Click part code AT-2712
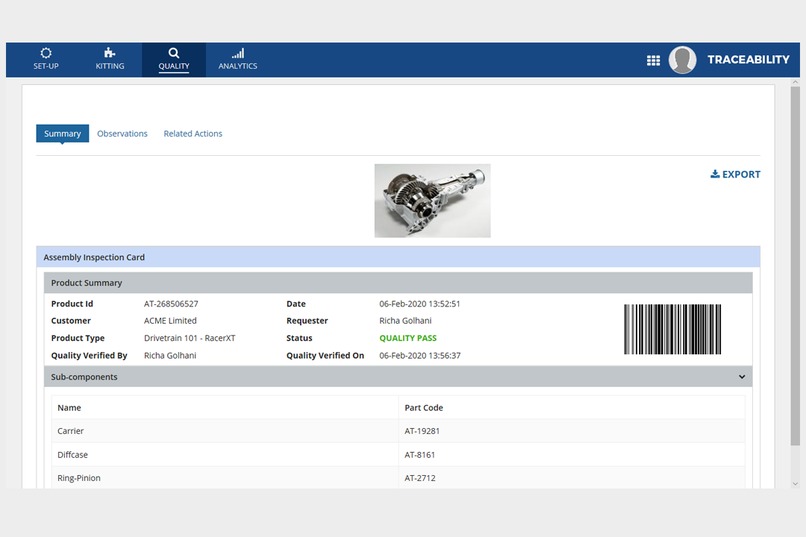The height and width of the screenshot is (537, 806). (420, 478)
